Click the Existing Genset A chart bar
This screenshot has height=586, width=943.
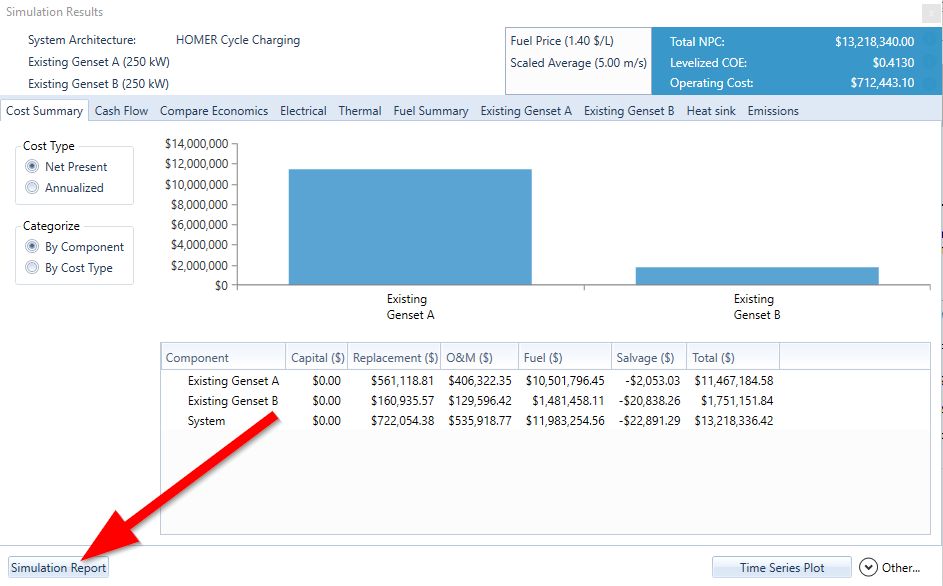coord(410,227)
